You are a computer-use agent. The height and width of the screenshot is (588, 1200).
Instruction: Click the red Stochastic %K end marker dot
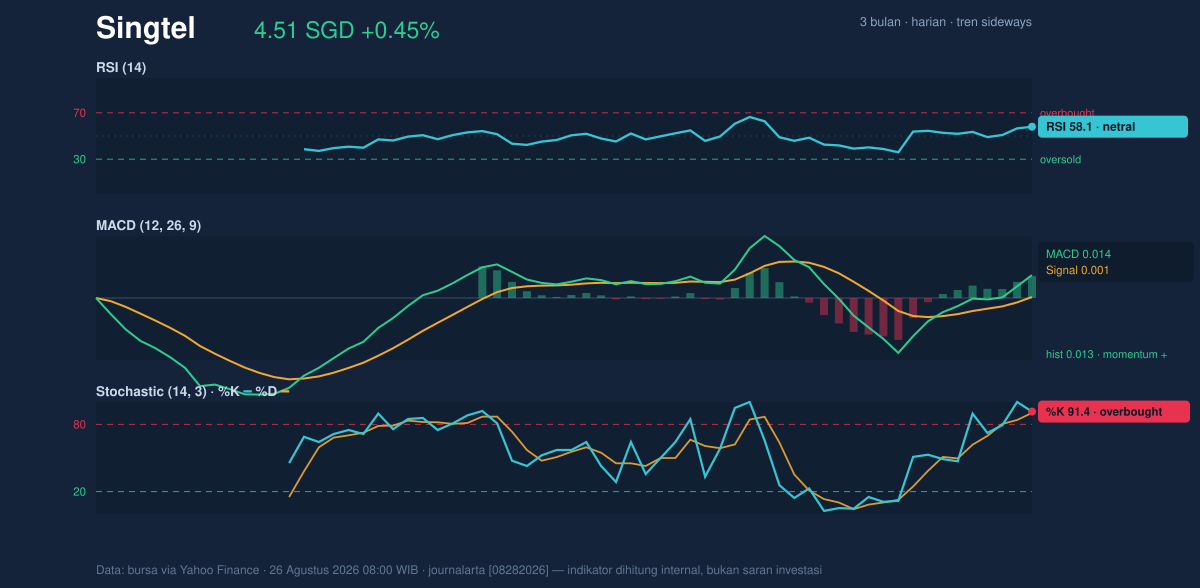click(x=1032, y=411)
